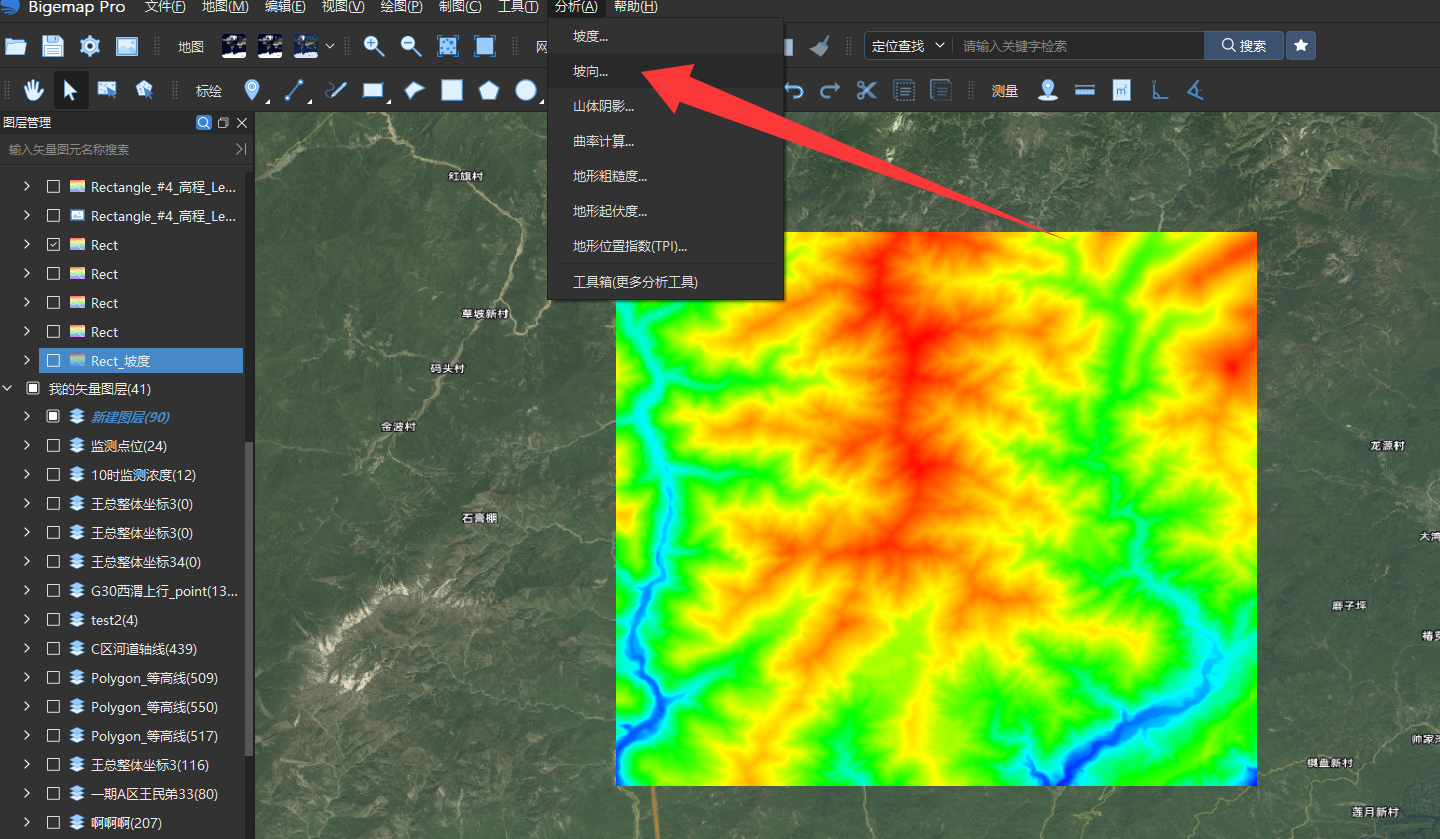Viewport: 1440px width, 839px height.
Task: Click the undo arrow icon
Action: pyautogui.click(x=794, y=90)
